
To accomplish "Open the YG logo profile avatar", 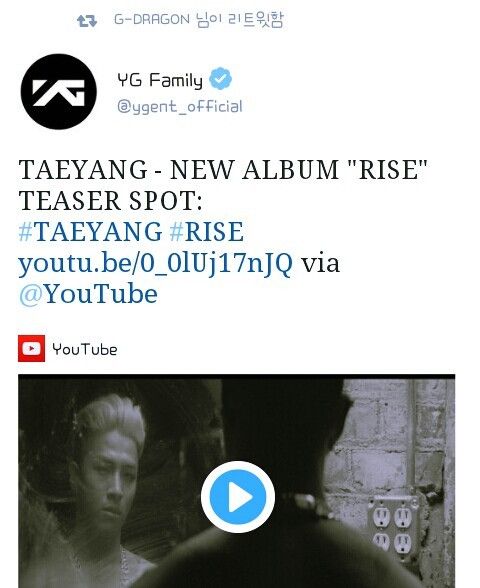I will pyautogui.click(x=58, y=92).
